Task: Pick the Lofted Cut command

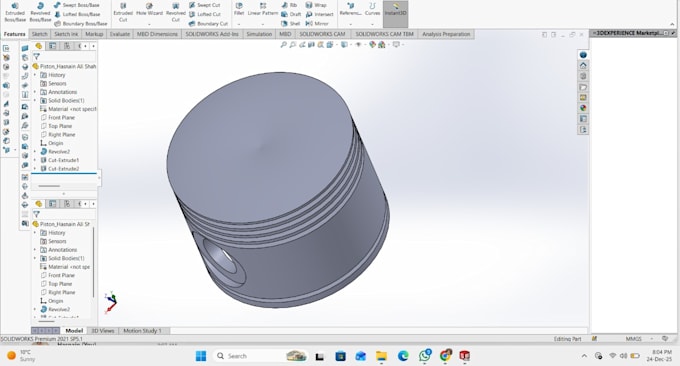Action: [204, 14]
